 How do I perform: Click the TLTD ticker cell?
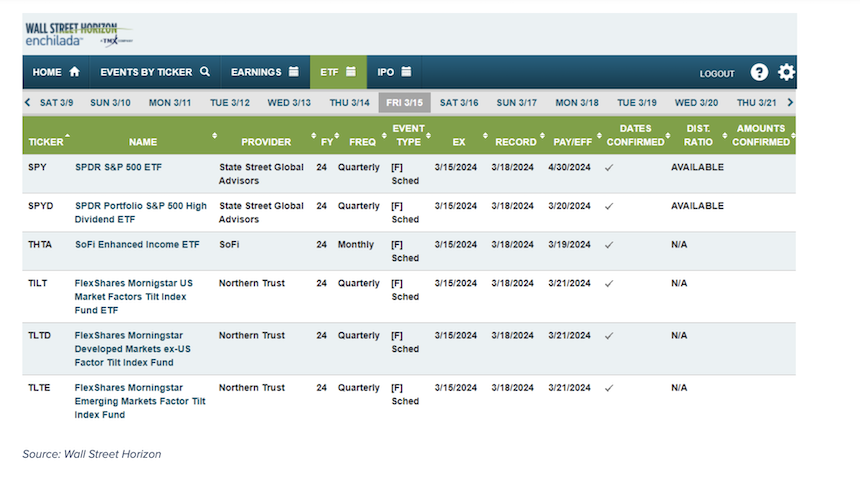[x=39, y=336]
